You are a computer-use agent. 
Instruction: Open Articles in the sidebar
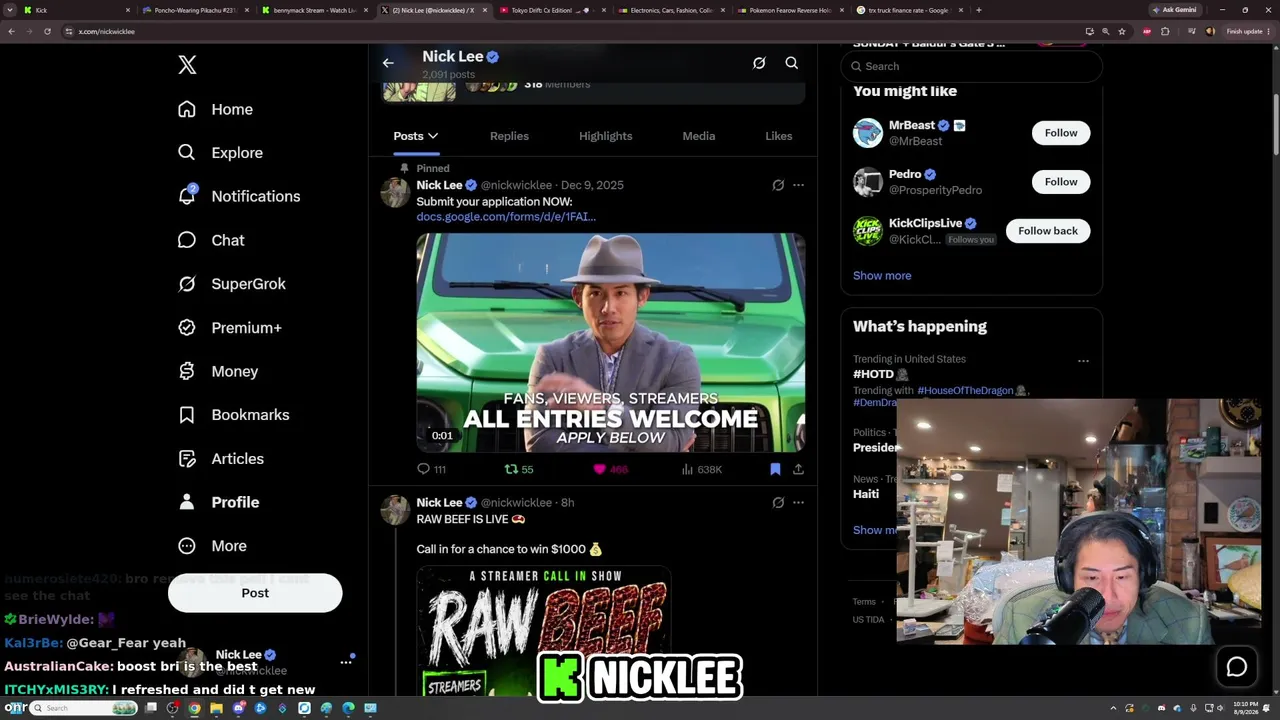(x=220, y=459)
